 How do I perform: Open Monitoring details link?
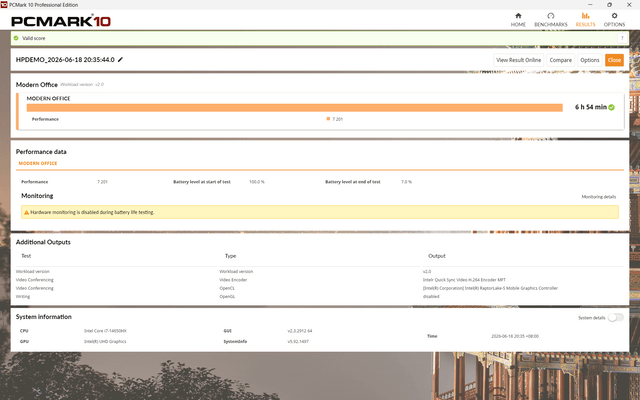(599, 197)
